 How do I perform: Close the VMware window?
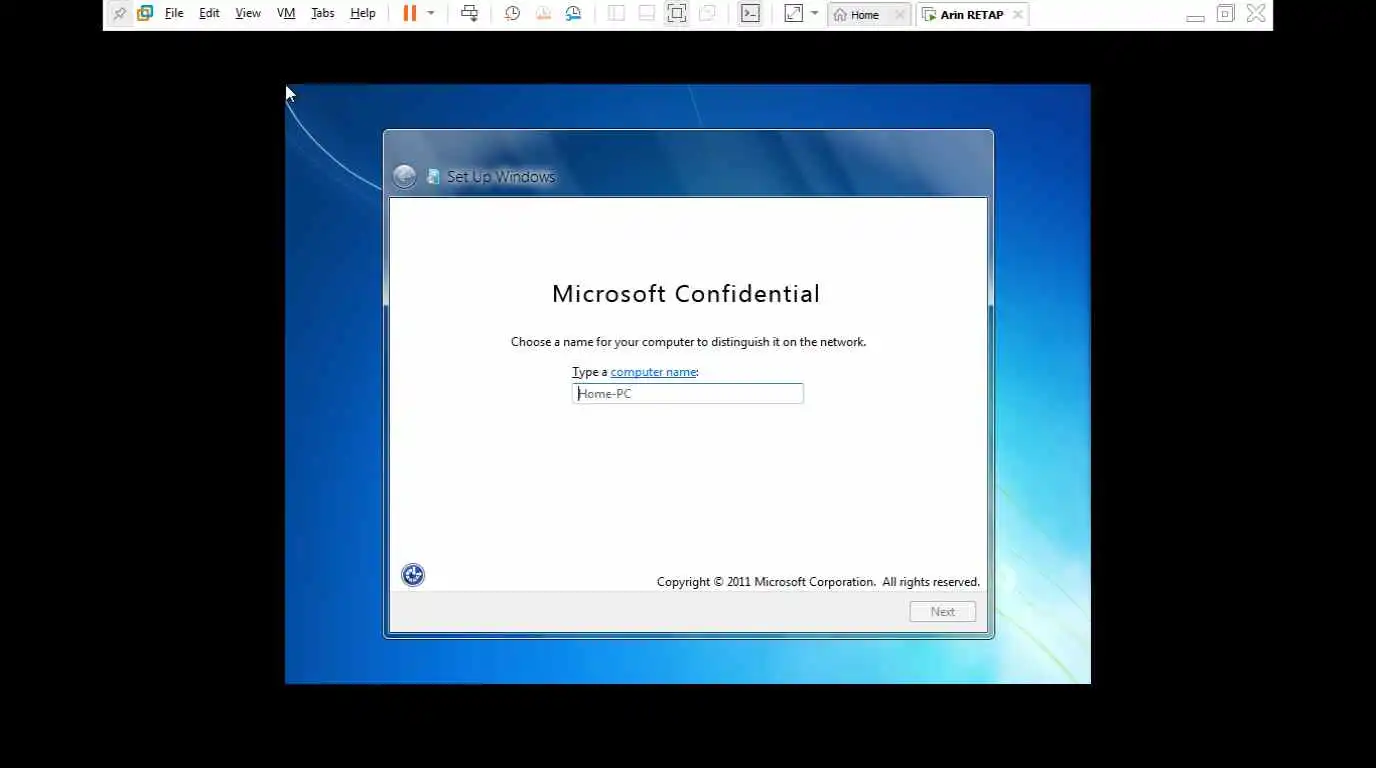1256,14
